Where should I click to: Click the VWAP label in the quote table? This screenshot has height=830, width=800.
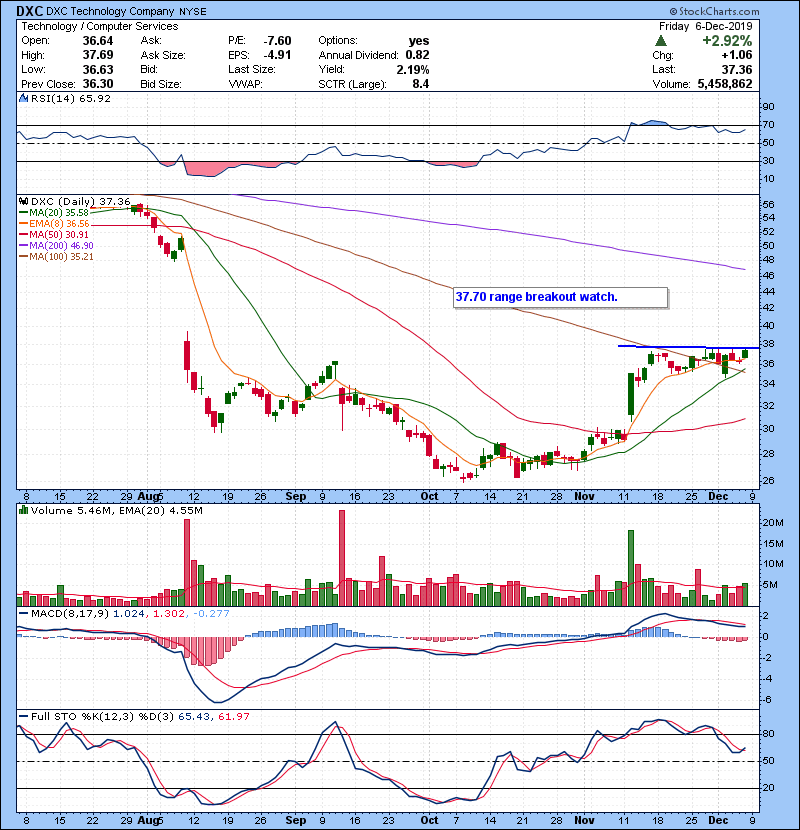(245, 84)
